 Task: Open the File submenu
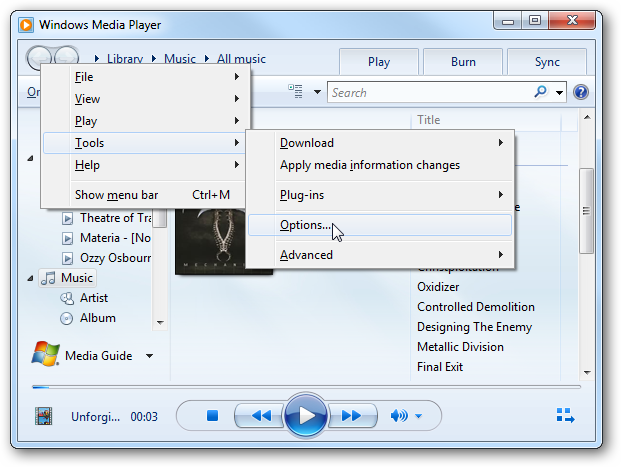(x=145, y=77)
